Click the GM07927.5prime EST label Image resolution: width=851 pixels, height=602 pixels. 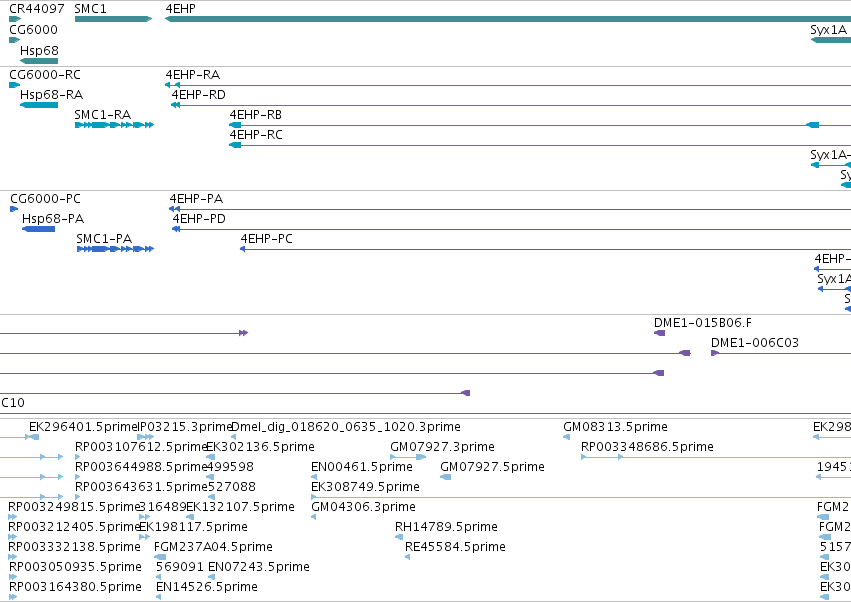[x=492, y=467]
